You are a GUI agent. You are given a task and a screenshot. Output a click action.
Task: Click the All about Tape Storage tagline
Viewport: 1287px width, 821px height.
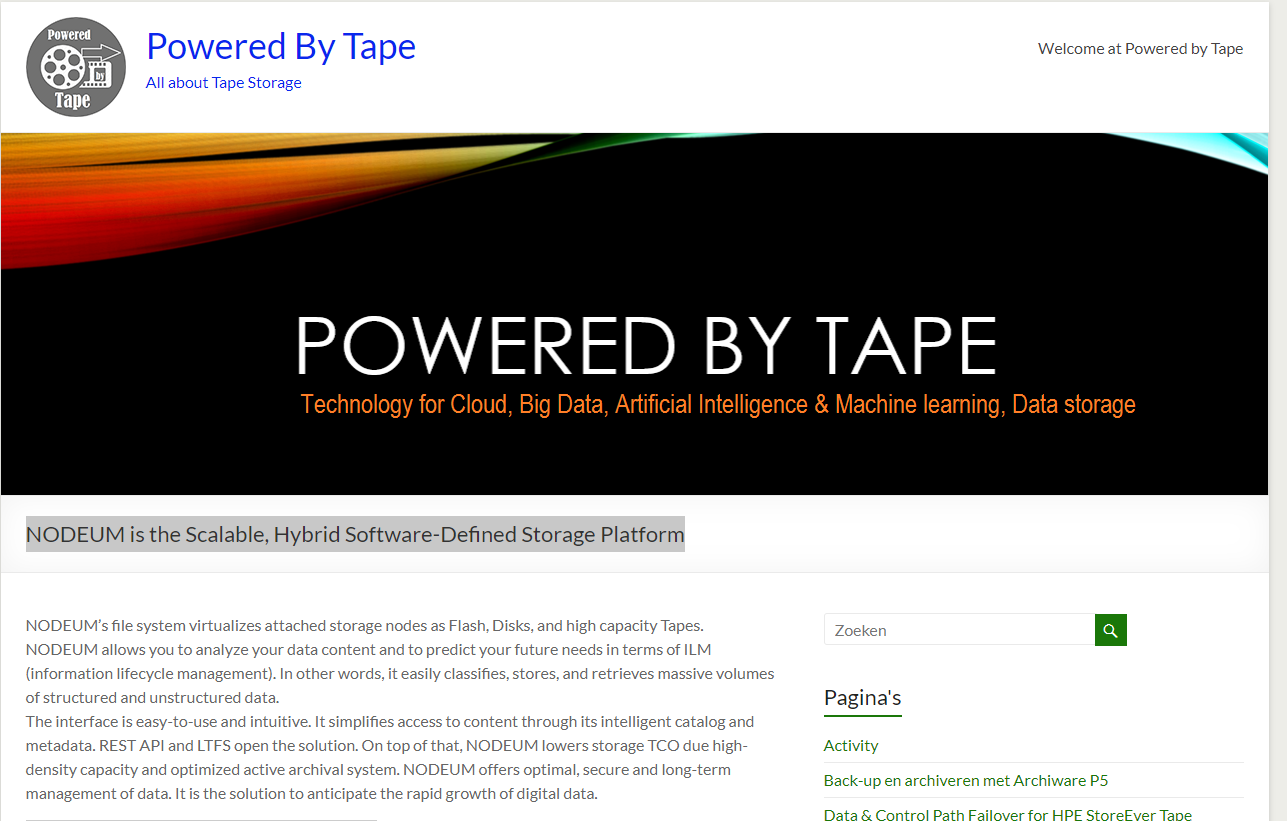224,82
